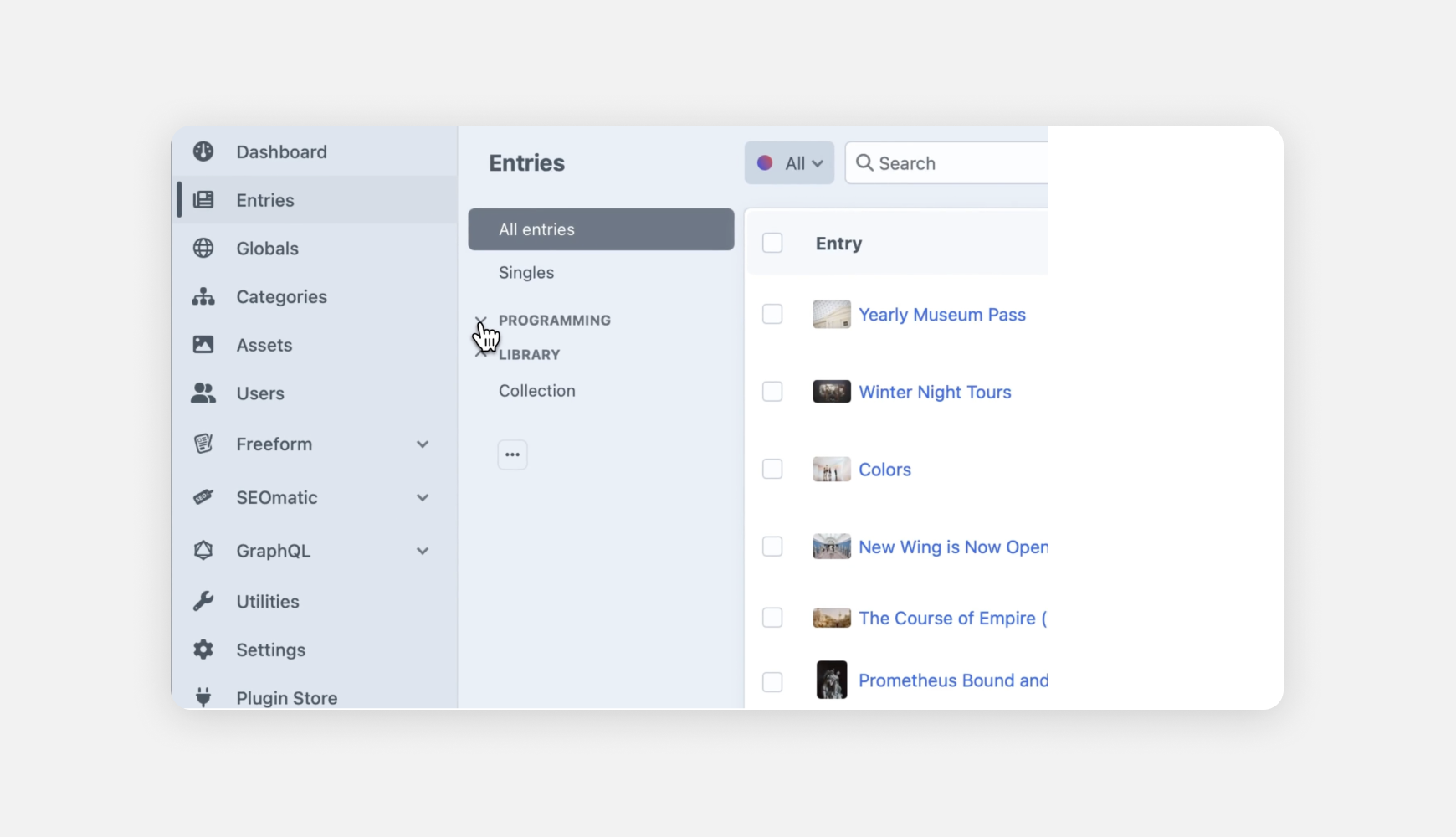1456x837 pixels.
Task: Check the Colors entry row
Action: pyautogui.click(x=772, y=469)
